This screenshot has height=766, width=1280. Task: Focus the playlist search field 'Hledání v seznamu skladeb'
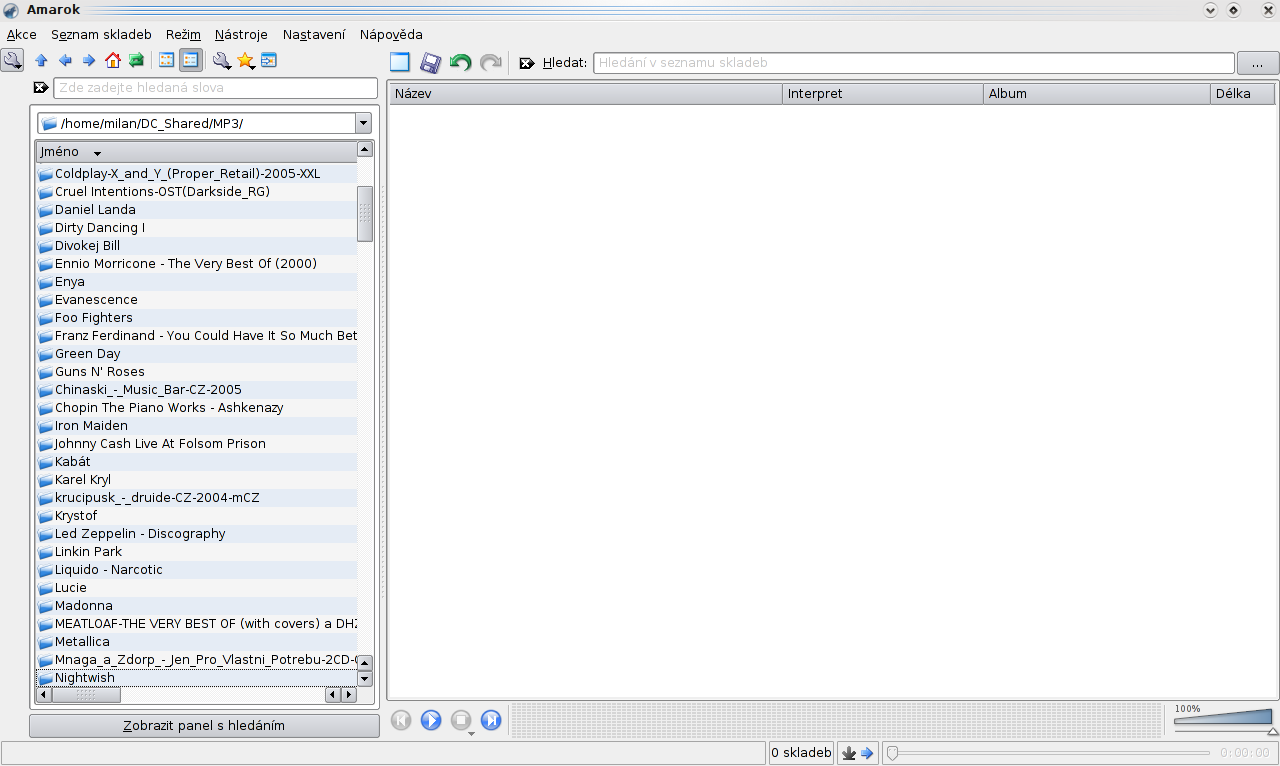914,63
